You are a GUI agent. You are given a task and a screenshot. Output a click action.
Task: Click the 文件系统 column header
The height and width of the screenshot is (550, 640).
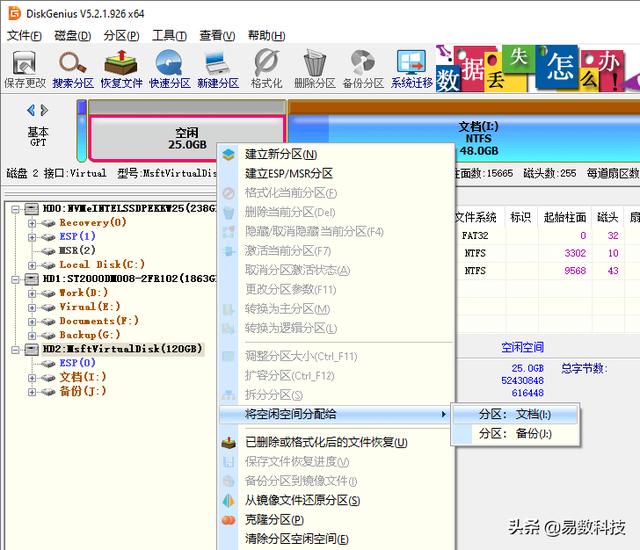tap(476, 217)
